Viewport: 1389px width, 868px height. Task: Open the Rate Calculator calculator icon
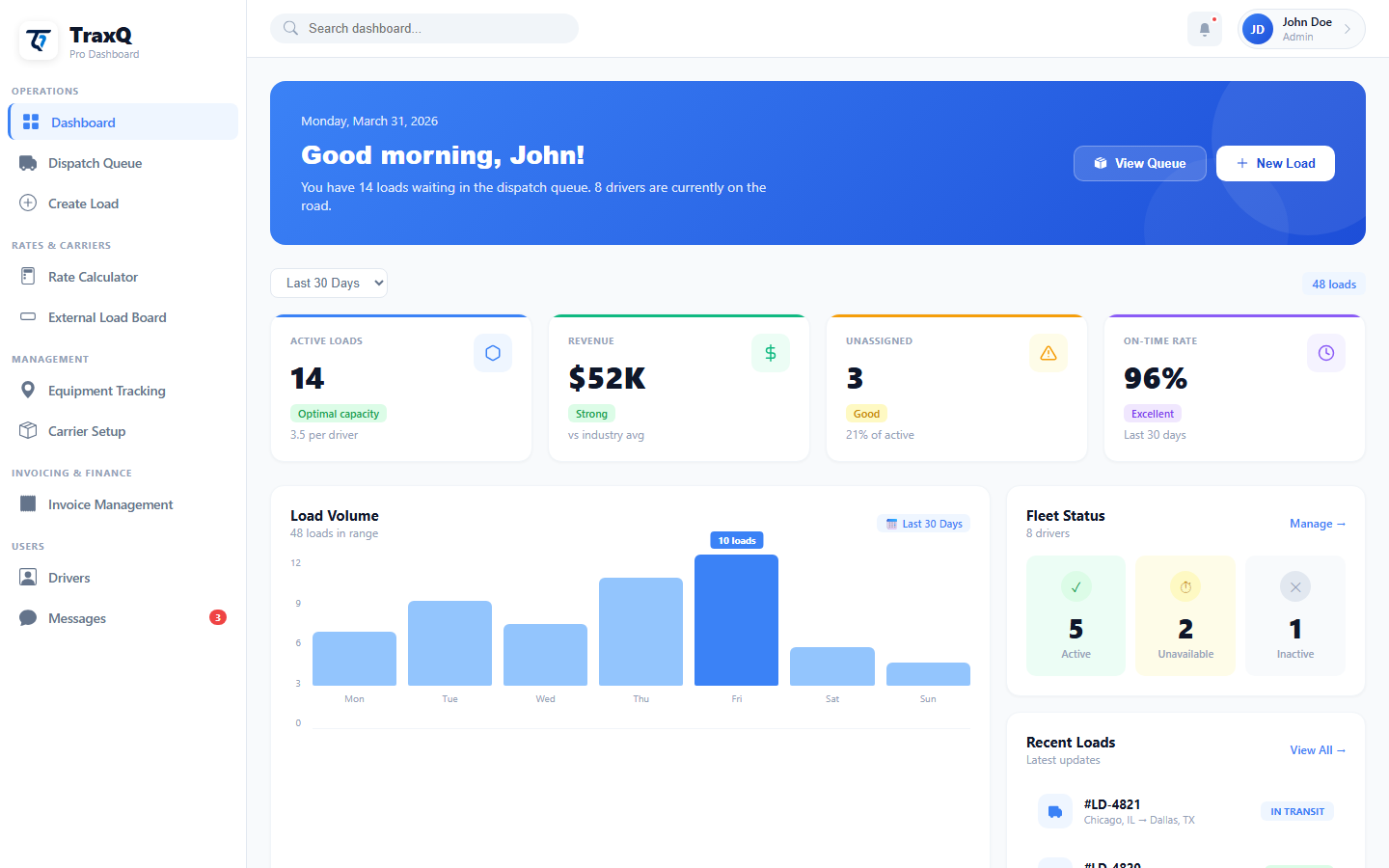pos(29,277)
